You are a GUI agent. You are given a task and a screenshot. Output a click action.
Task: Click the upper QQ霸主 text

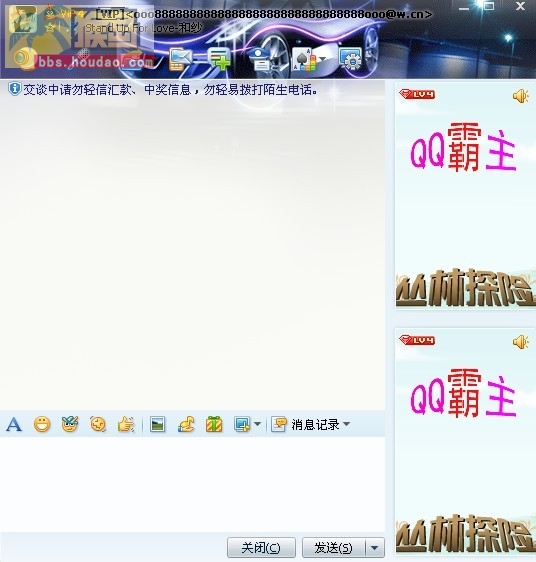click(x=463, y=147)
